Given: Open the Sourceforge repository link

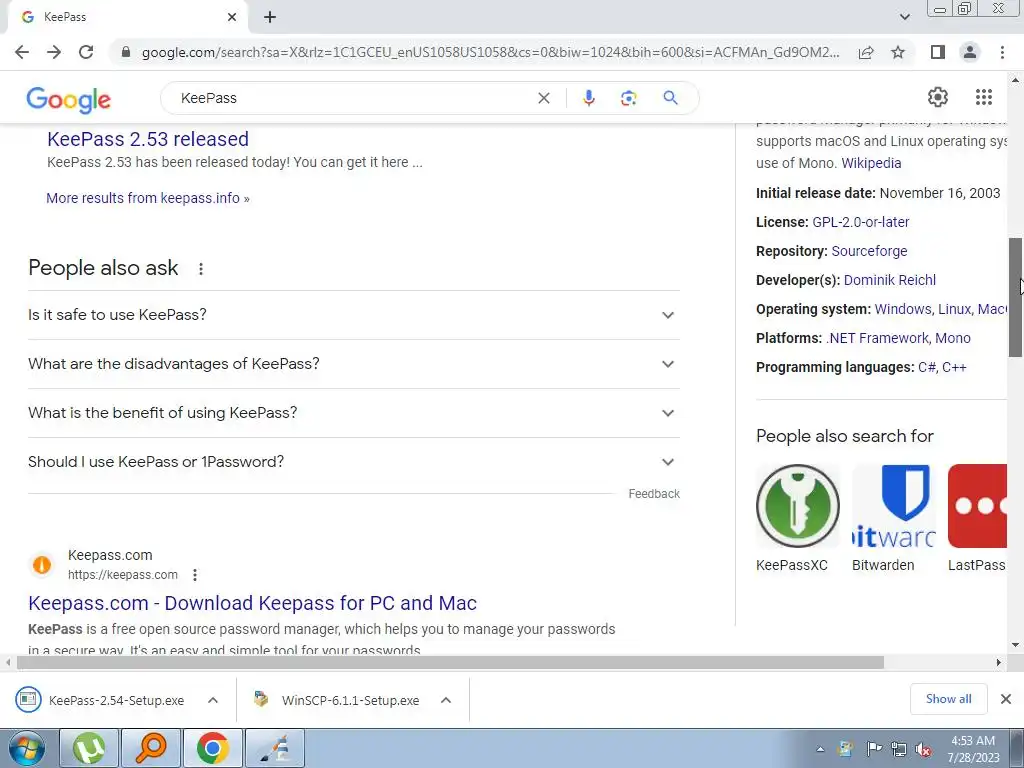Looking at the screenshot, I should 869,251.
